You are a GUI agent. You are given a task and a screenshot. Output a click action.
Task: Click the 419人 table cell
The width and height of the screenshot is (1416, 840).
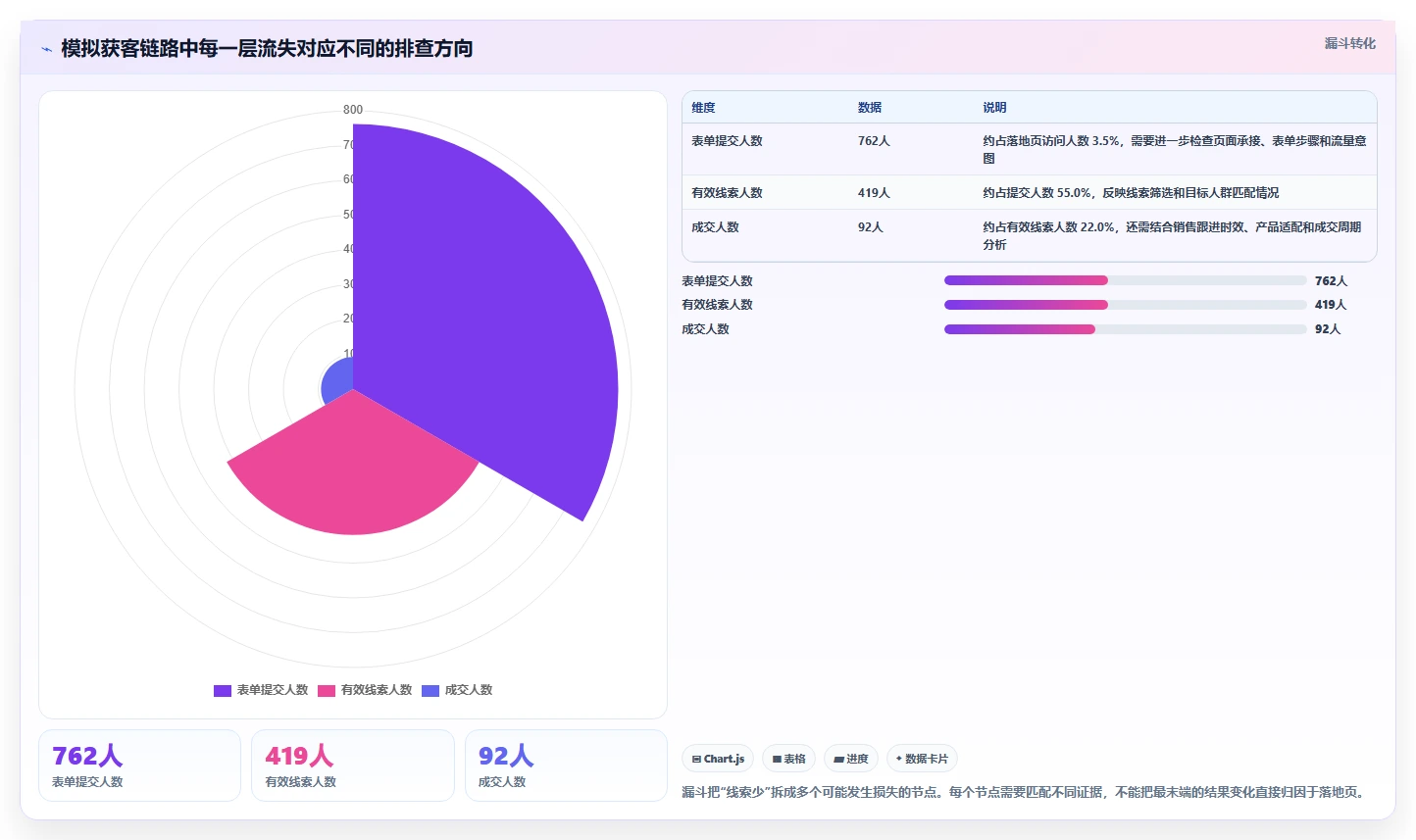coord(874,193)
